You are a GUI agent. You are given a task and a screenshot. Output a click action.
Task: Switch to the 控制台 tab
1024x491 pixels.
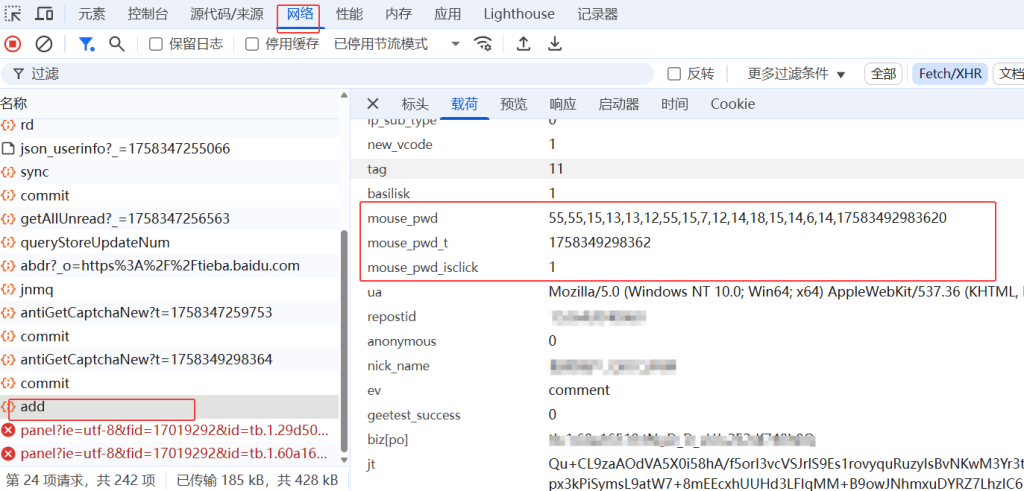[148, 14]
